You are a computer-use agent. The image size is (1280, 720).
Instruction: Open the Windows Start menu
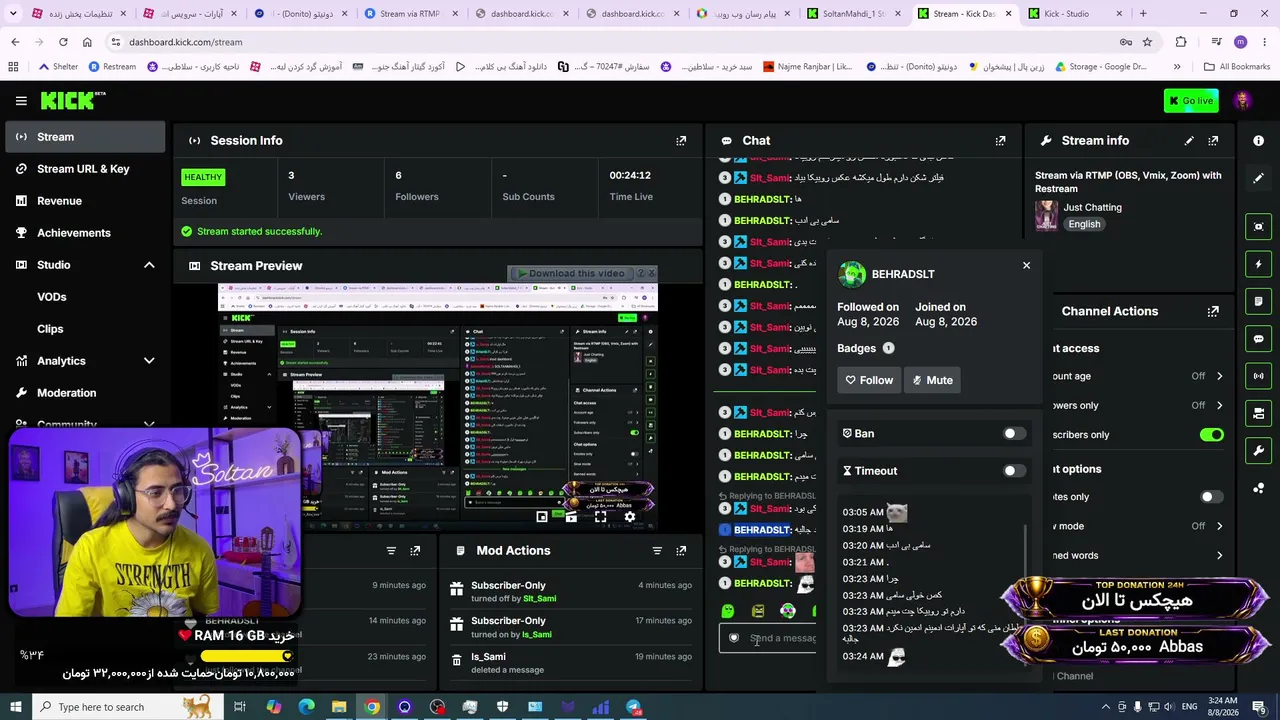pos(16,707)
